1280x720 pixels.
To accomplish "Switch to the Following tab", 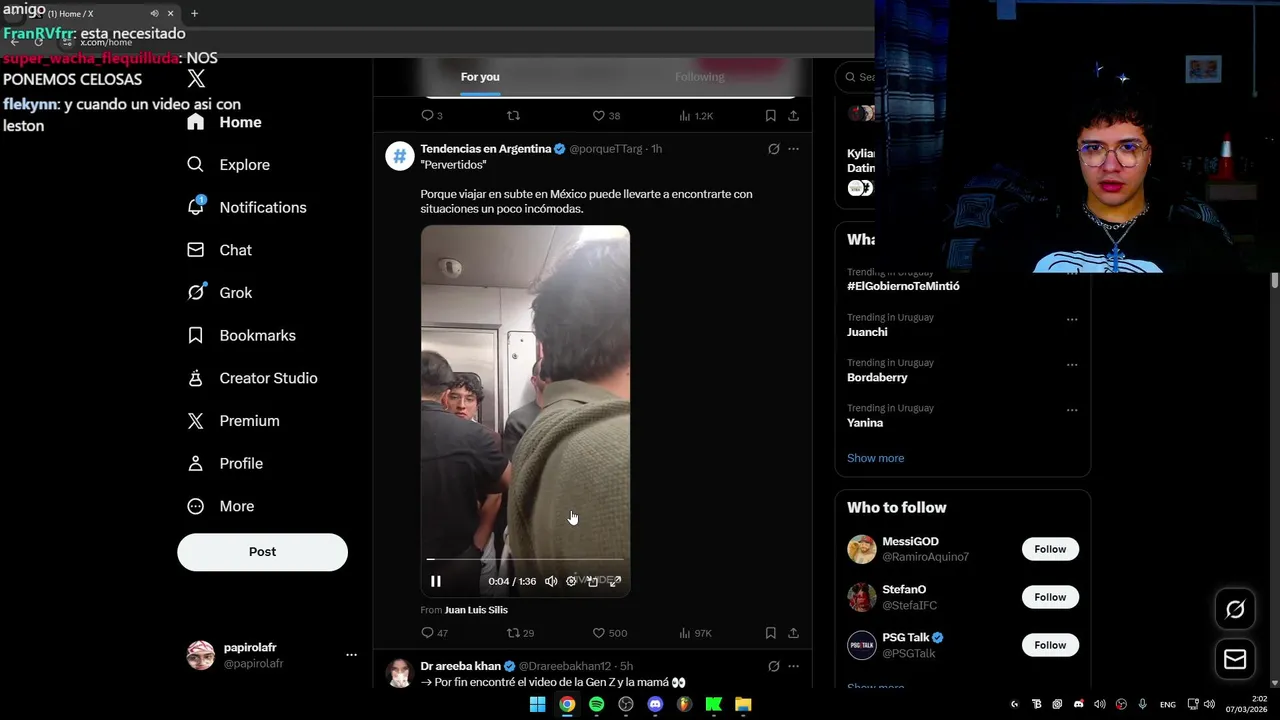I will [699, 77].
